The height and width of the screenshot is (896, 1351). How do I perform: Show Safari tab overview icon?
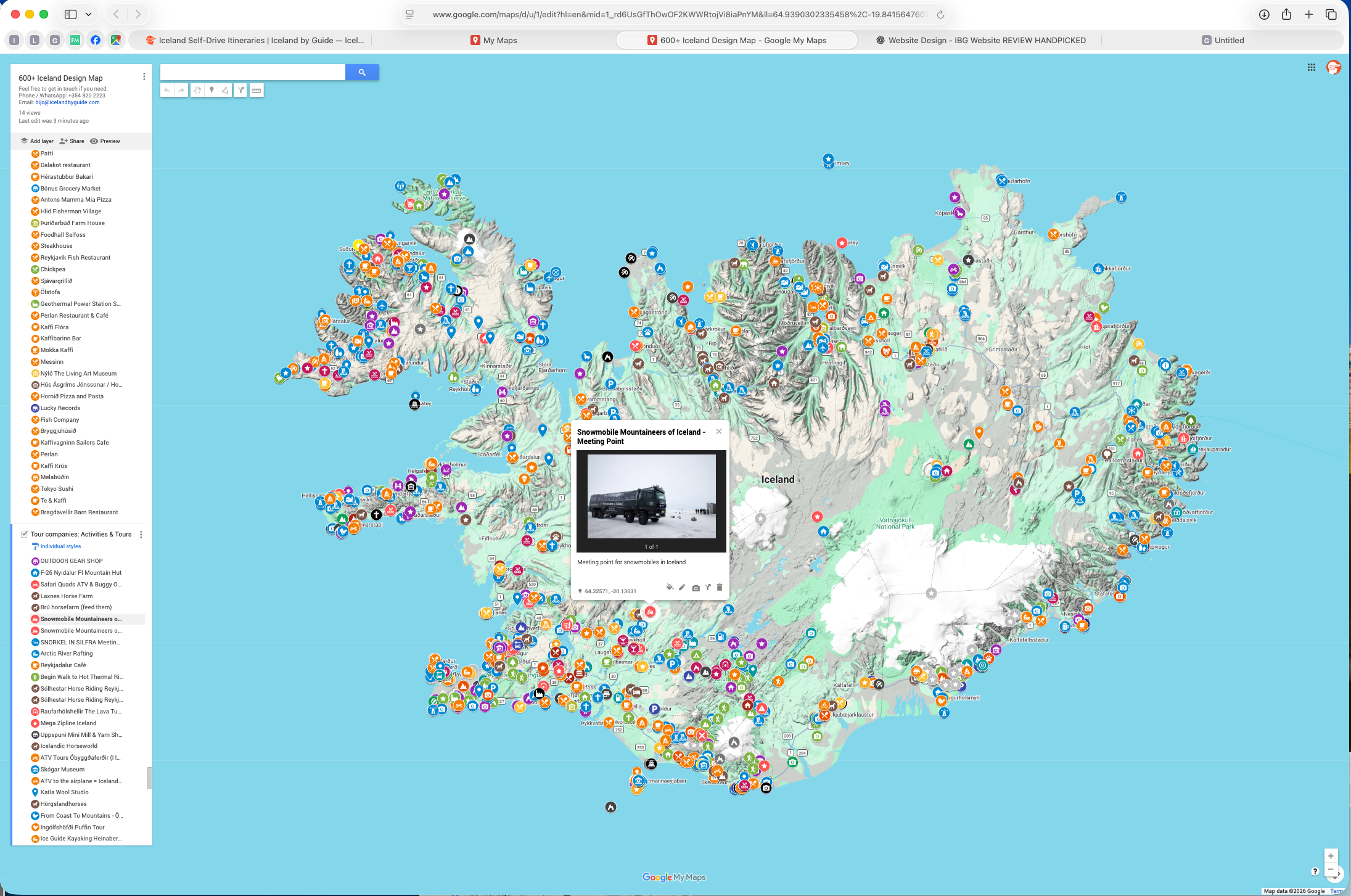1331,14
